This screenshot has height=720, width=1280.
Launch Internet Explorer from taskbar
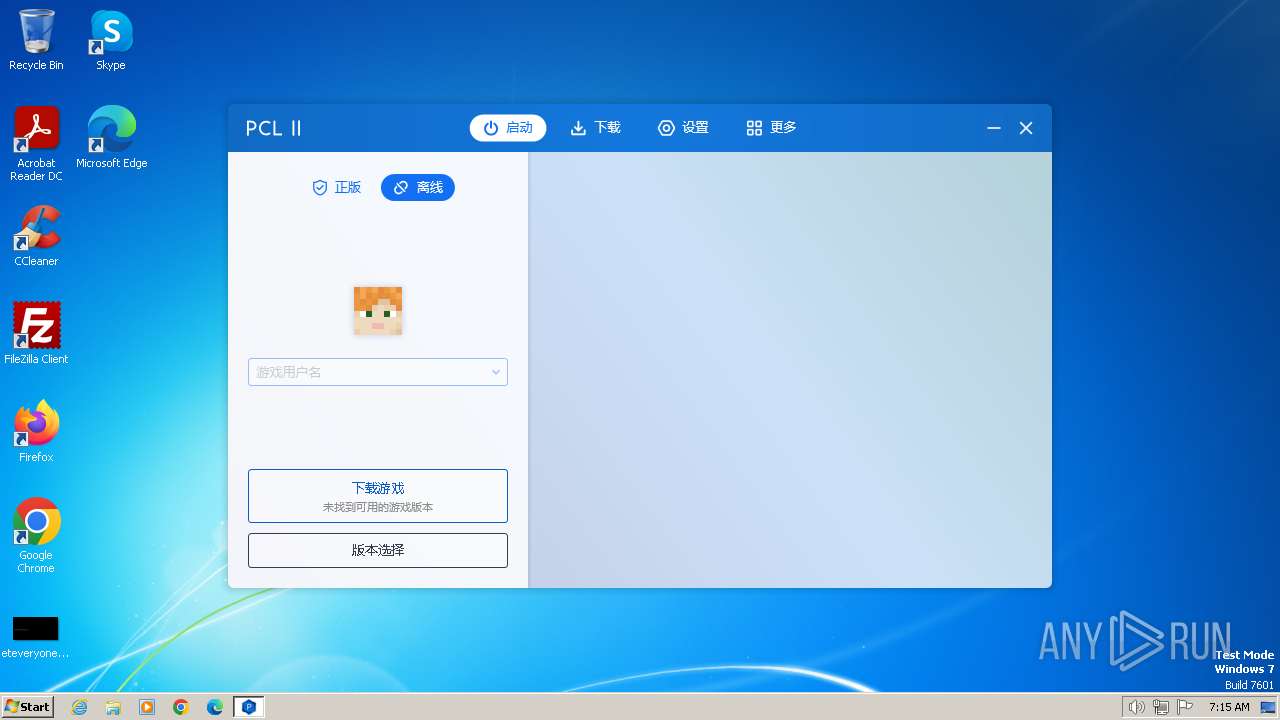click(79, 707)
